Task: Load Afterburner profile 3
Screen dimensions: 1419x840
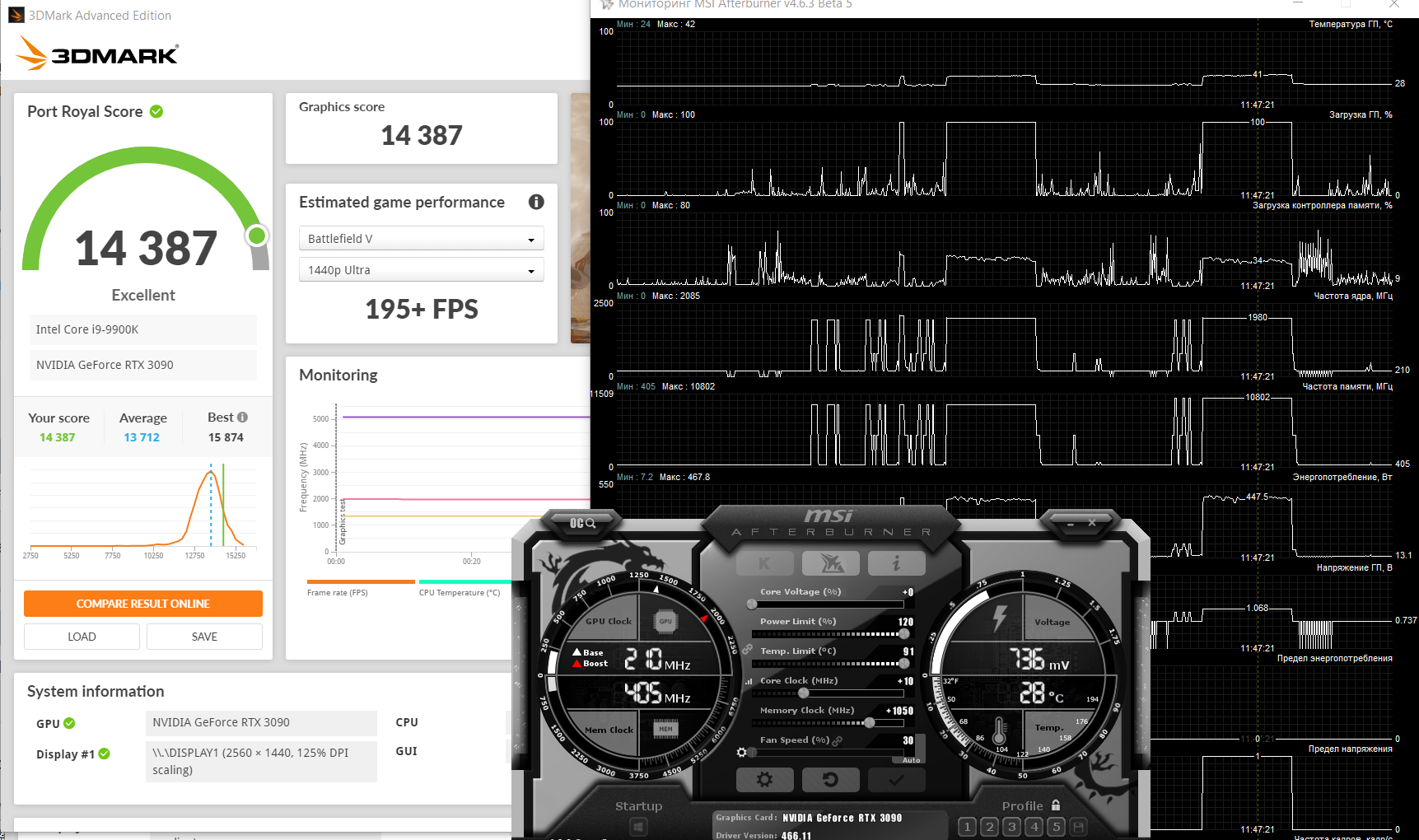Action: 1012,826
